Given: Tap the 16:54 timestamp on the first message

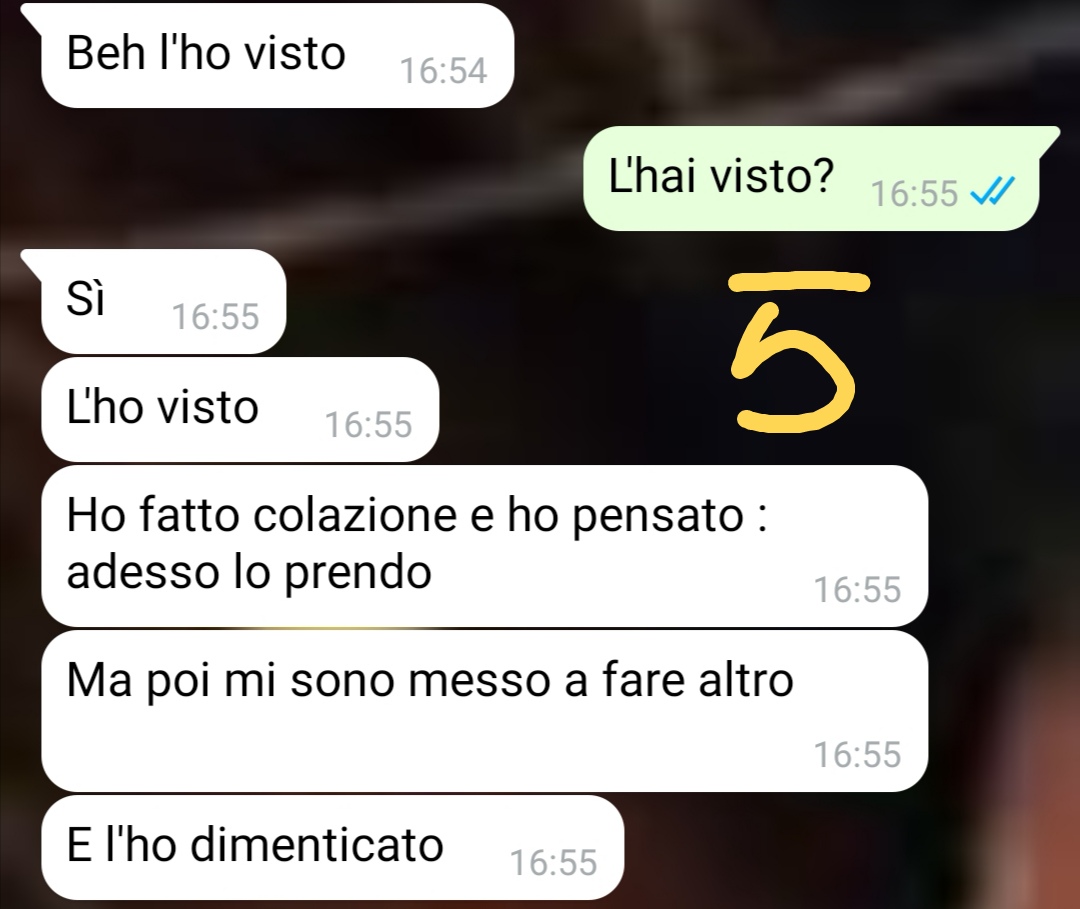Looking at the screenshot, I should click(444, 70).
